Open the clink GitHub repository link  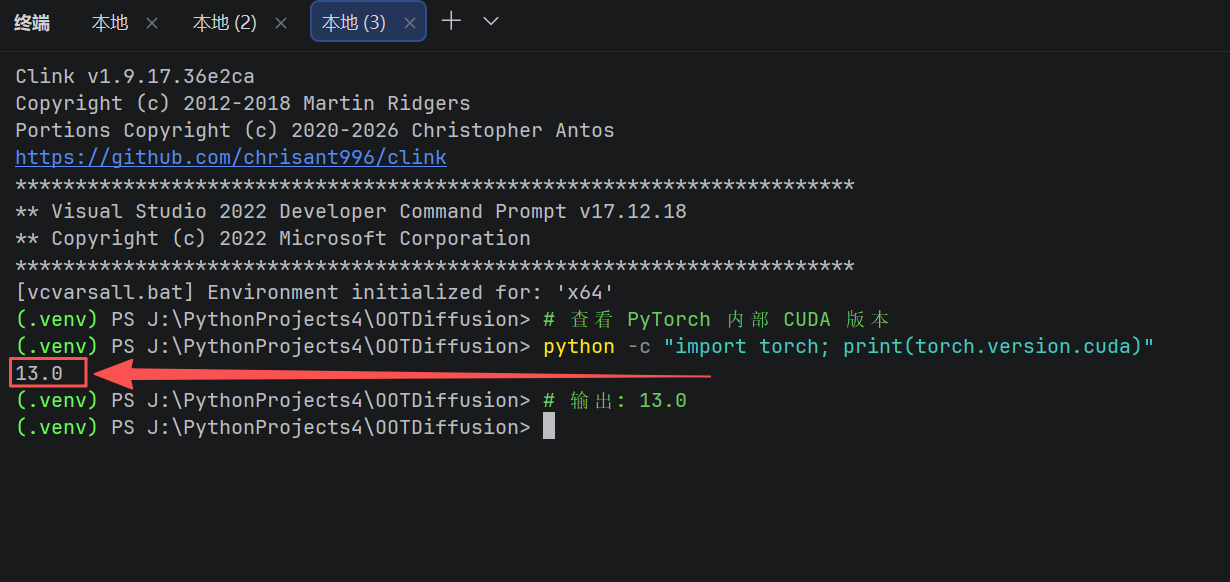[231, 157]
